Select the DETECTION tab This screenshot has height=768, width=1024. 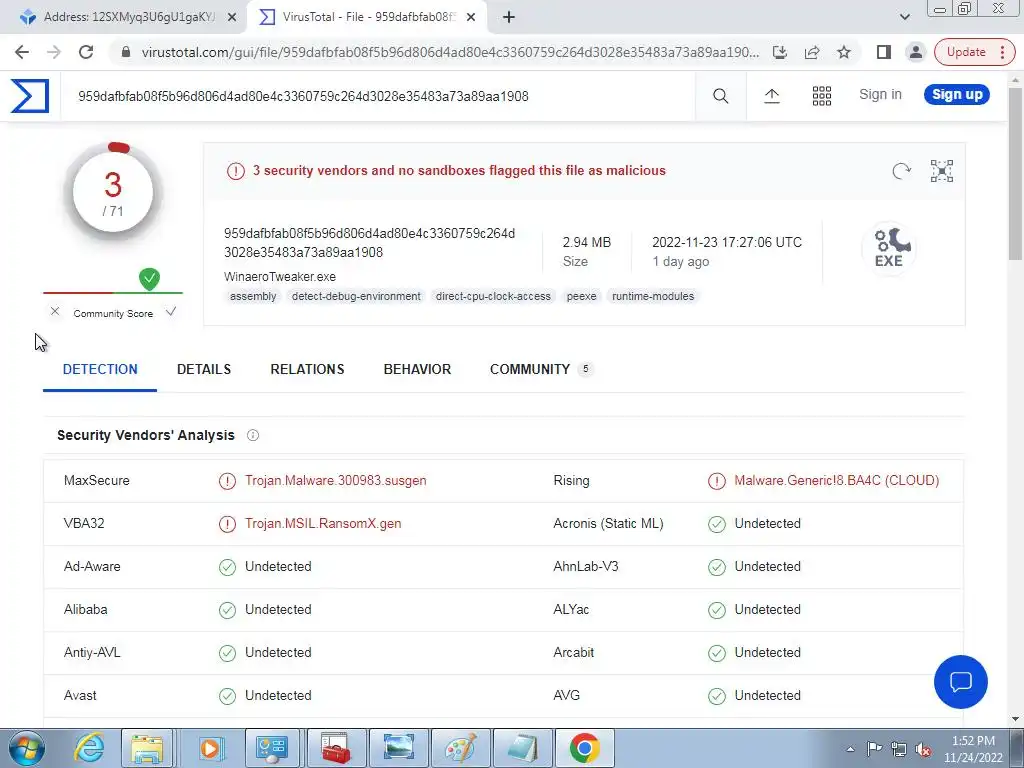(100, 370)
